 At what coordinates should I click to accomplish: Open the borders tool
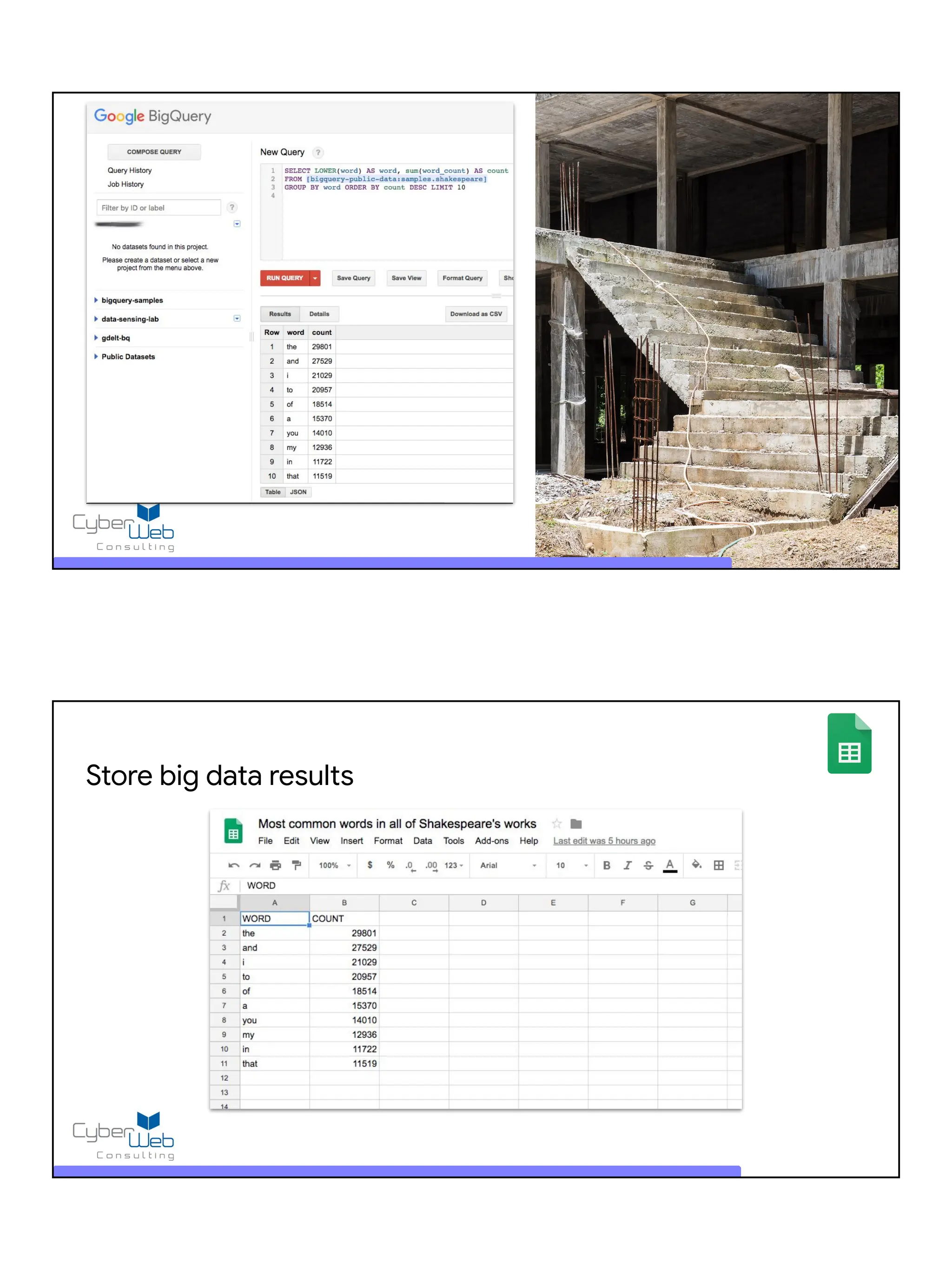click(x=719, y=865)
